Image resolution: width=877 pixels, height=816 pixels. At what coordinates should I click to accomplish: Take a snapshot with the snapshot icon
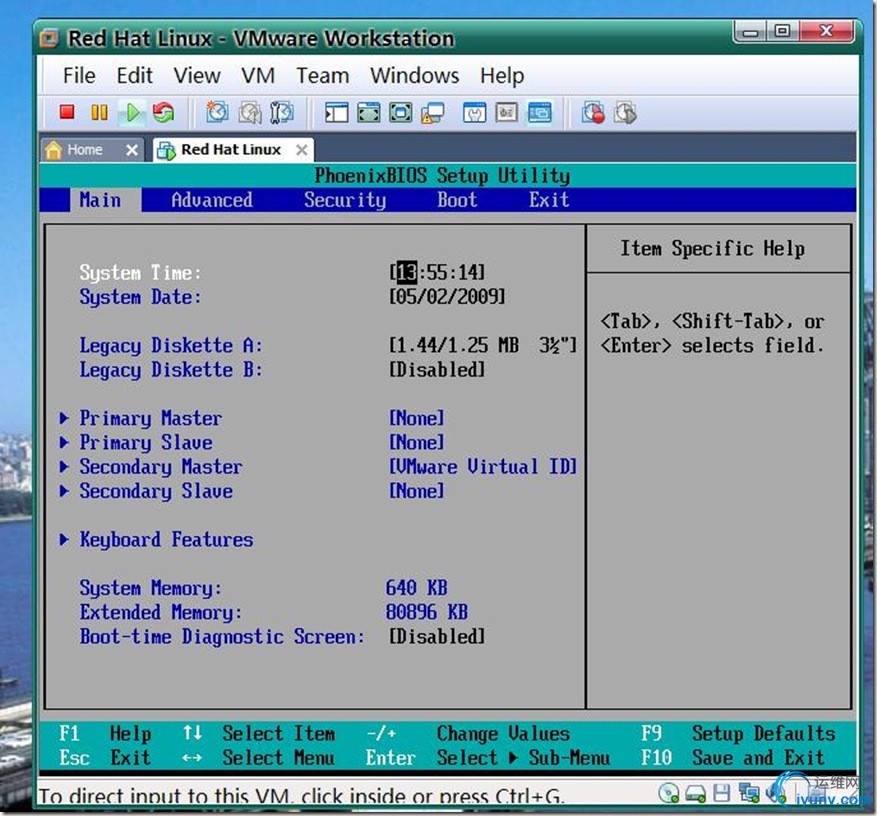217,112
